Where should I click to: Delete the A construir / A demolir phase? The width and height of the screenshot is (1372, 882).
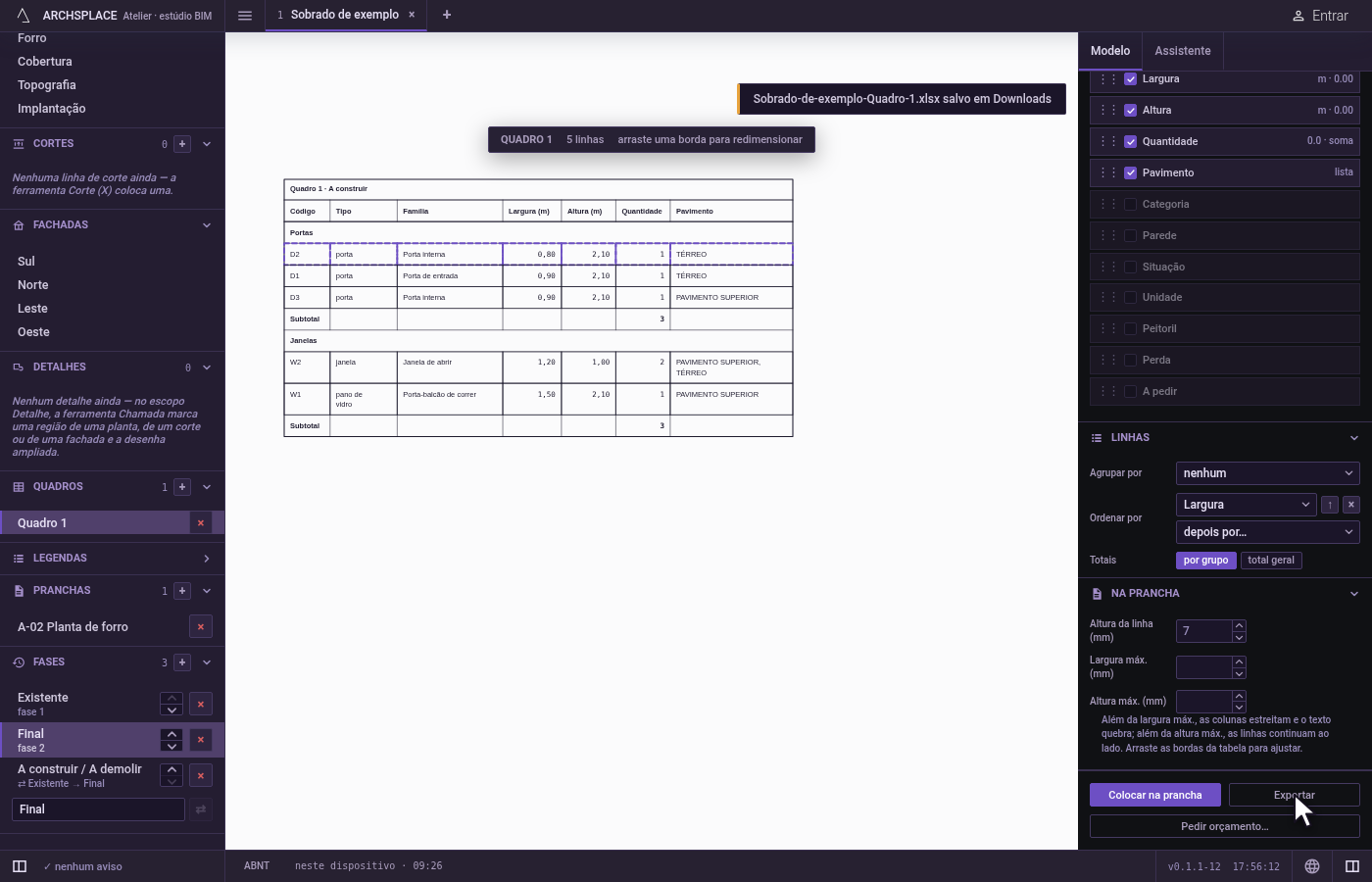tap(201, 775)
